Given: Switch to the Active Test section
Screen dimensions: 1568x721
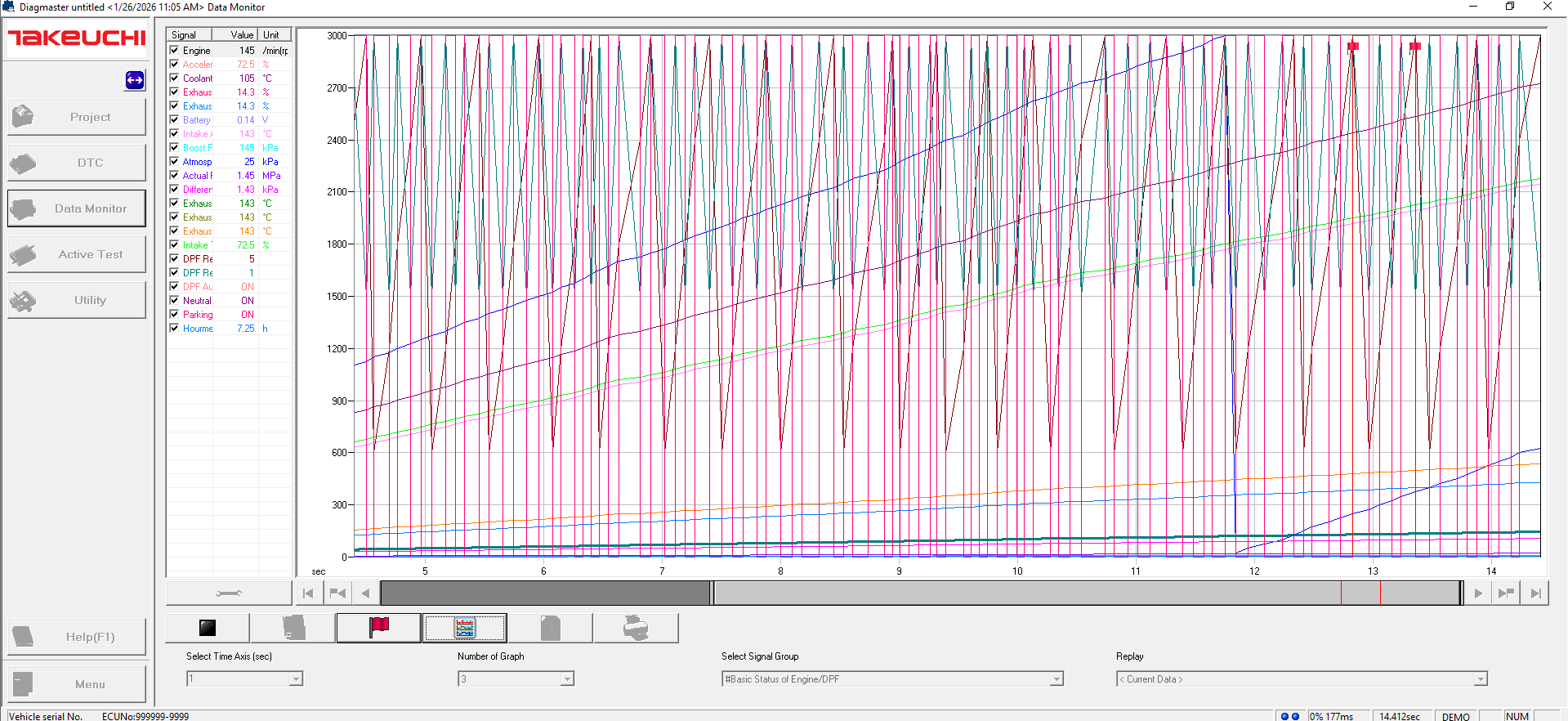Looking at the screenshot, I should 77,254.
